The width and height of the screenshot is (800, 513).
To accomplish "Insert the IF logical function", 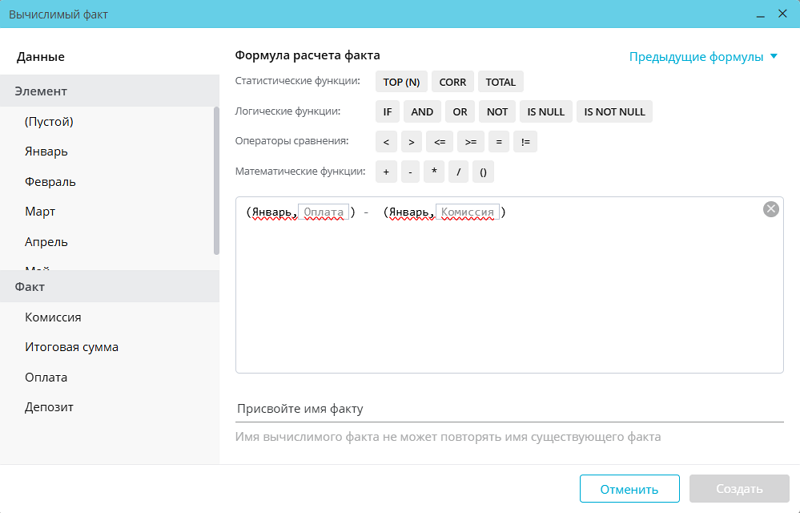I will 387,112.
